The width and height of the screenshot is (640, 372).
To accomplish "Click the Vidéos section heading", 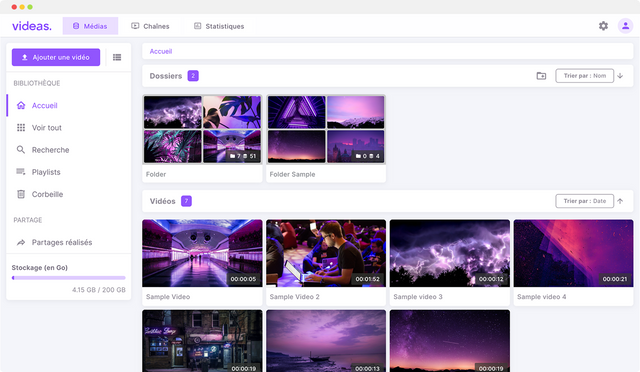I will (162, 201).
